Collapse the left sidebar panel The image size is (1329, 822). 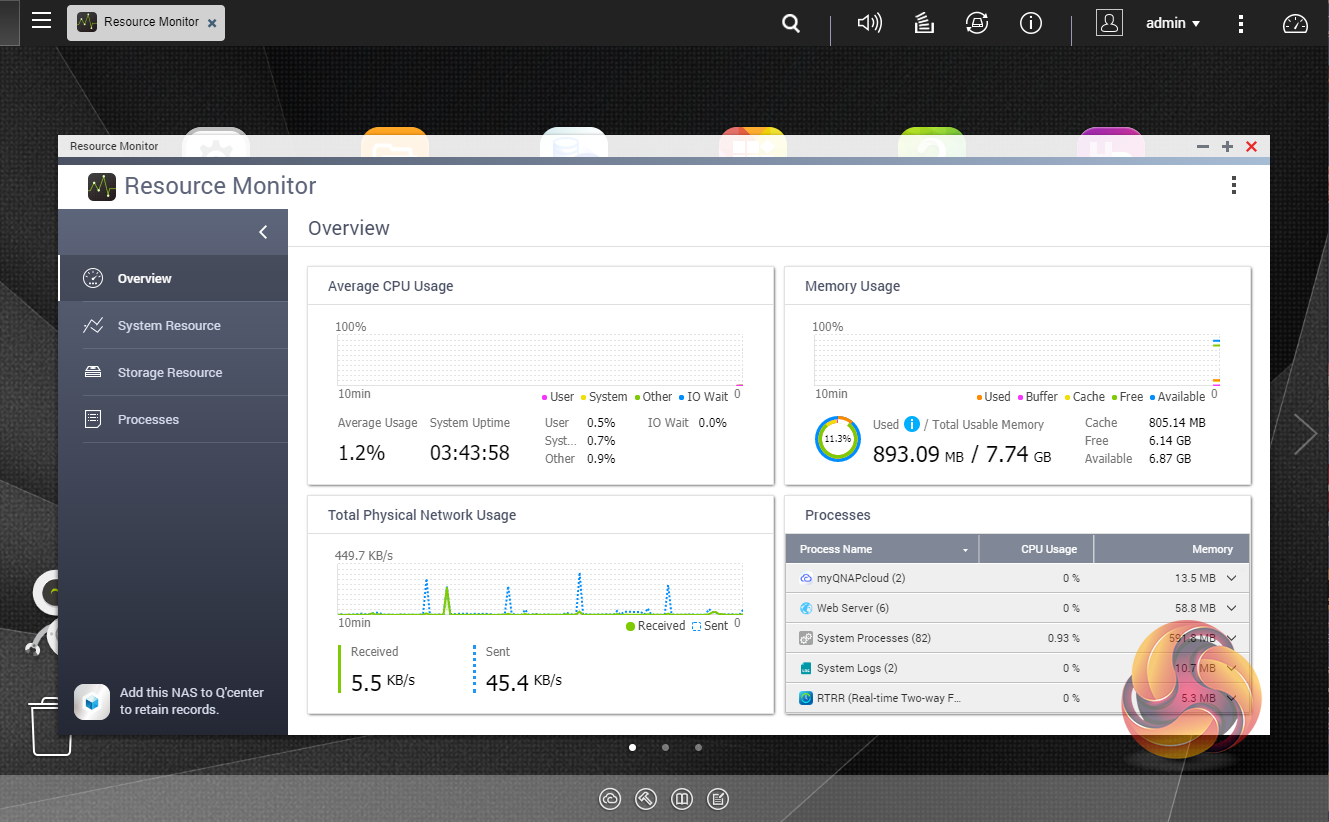[x=263, y=232]
